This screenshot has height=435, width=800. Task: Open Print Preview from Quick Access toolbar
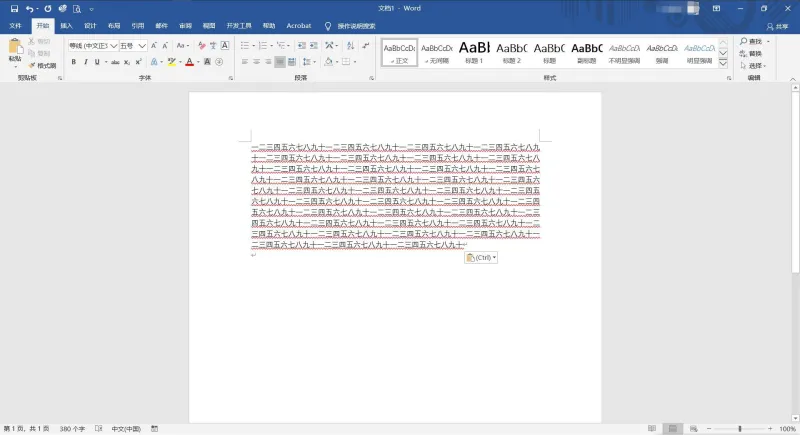point(77,9)
